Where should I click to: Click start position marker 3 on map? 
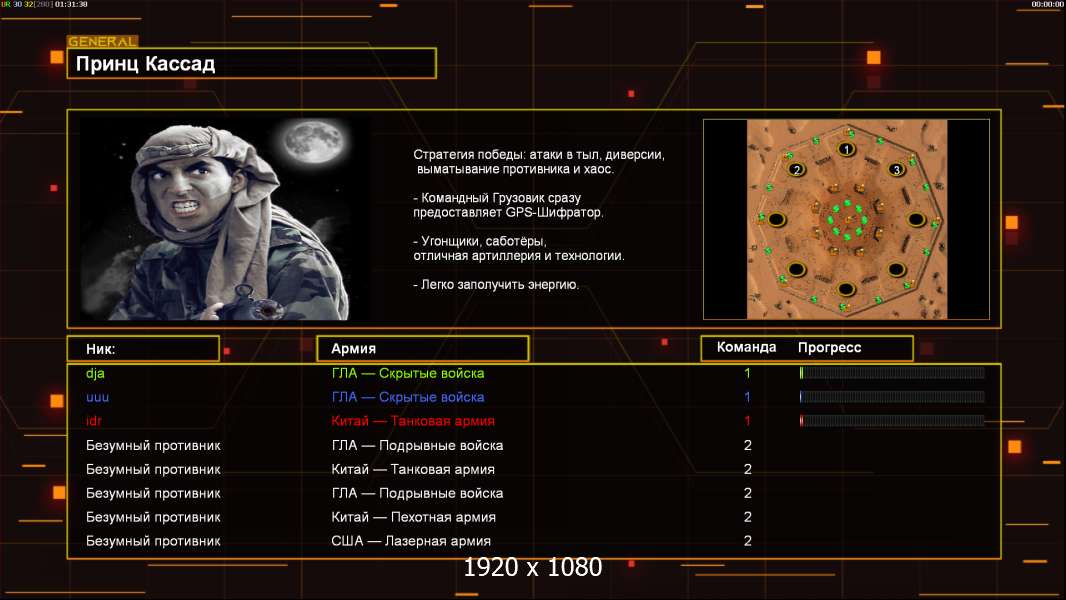click(896, 169)
